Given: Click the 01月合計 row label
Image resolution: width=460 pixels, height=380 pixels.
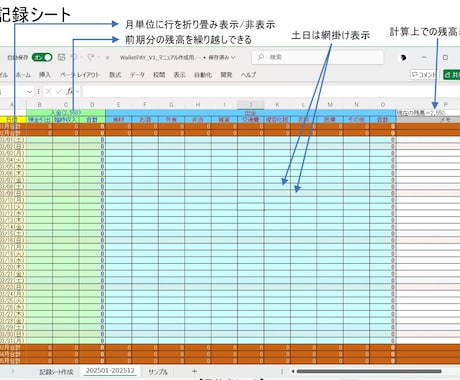Looking at the screenshot, I should tap(13, 126).
